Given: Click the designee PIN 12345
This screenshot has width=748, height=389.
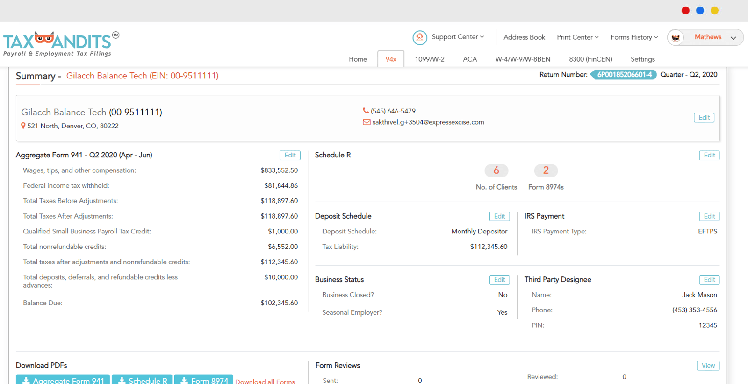Looking at the screenshot, I should [708, 326].
